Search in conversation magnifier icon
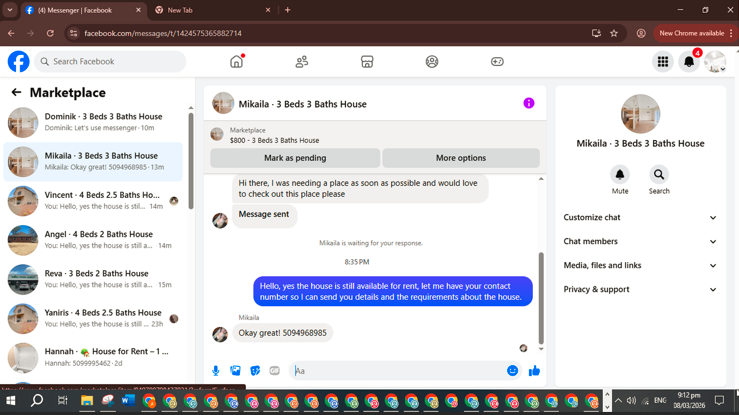This screenshot has width=739, height=415. click(x=659, y=175)
